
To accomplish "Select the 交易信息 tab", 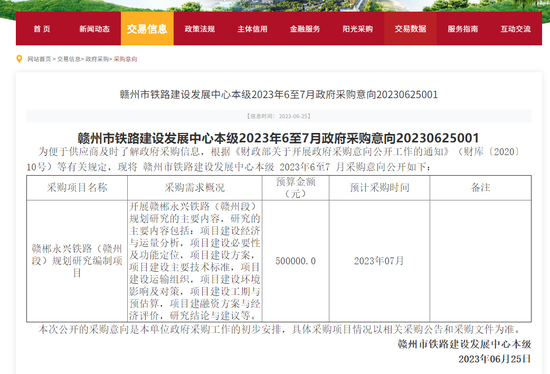I will click(147, 29).
